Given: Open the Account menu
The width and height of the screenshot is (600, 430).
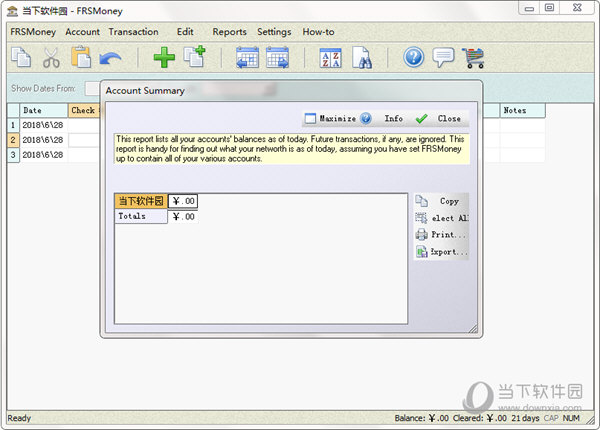Looking at the screenshot, I should 82,32.
